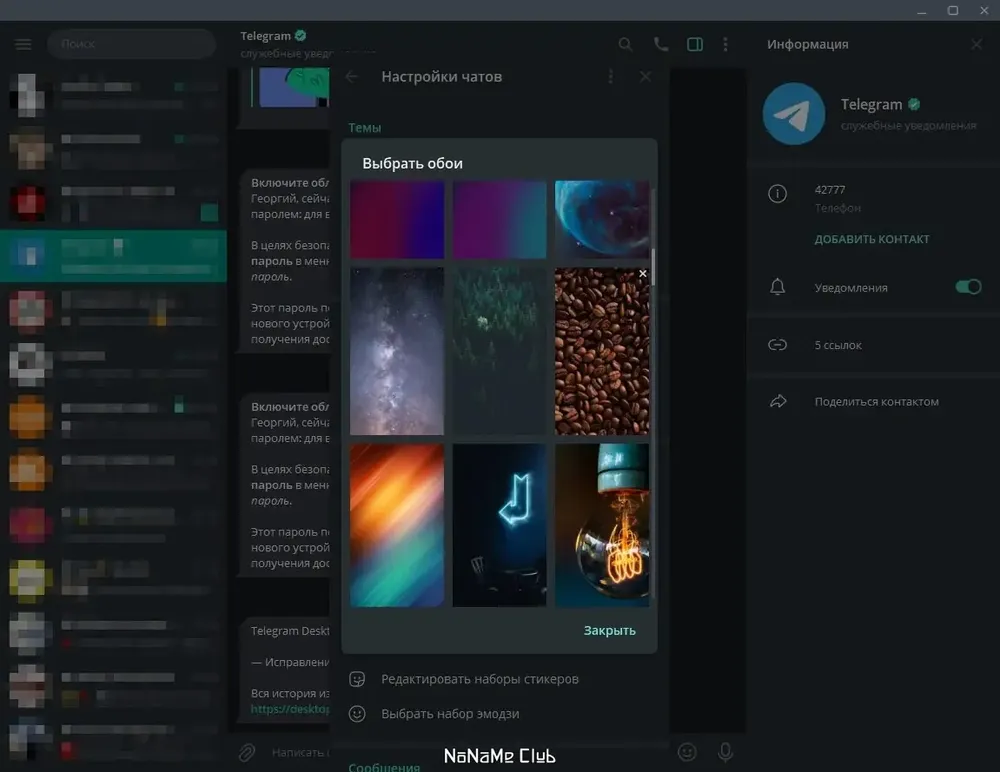Viewport: 1000px width, 772px height.
Task: Click the close button in the wallpaper dialog
Action: tap(609, 630)
